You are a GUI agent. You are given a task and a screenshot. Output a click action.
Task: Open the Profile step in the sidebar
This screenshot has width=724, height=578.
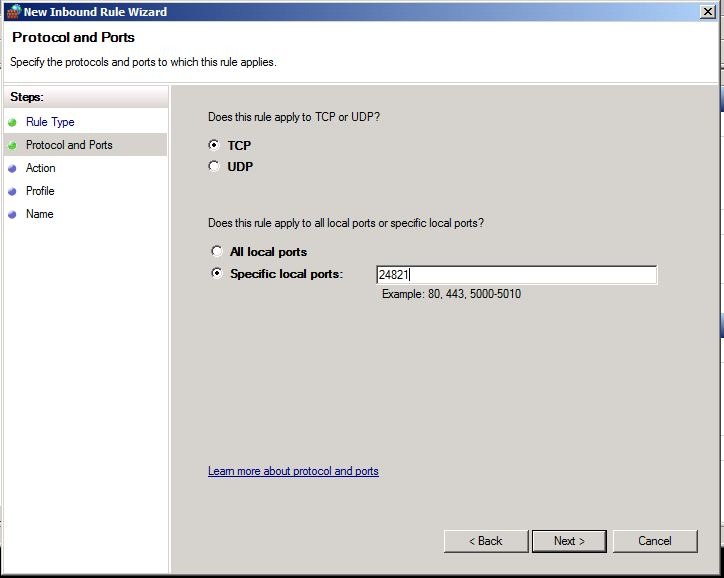click(40, 191)
